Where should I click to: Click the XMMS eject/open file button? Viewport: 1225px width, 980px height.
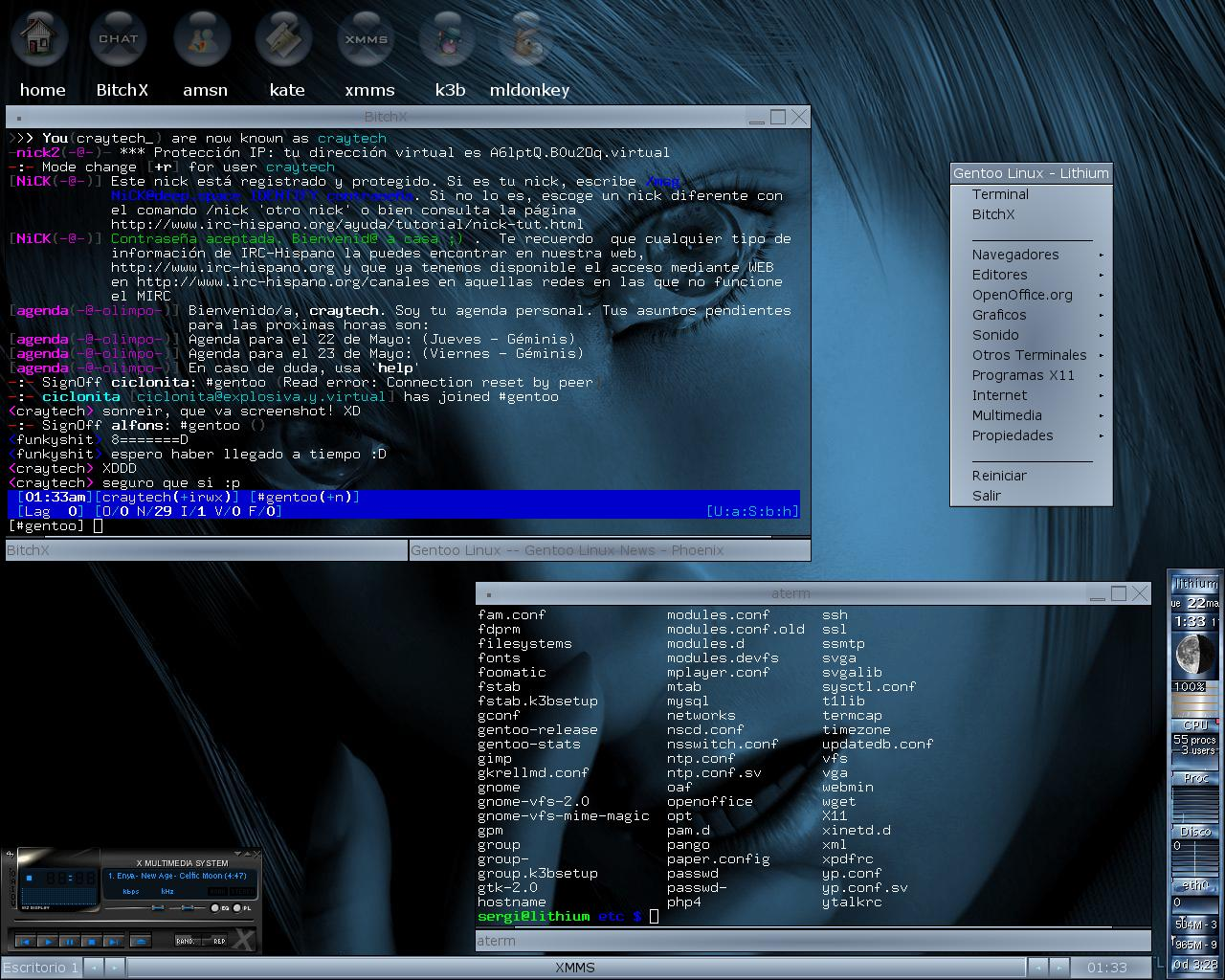coord(140,942)
